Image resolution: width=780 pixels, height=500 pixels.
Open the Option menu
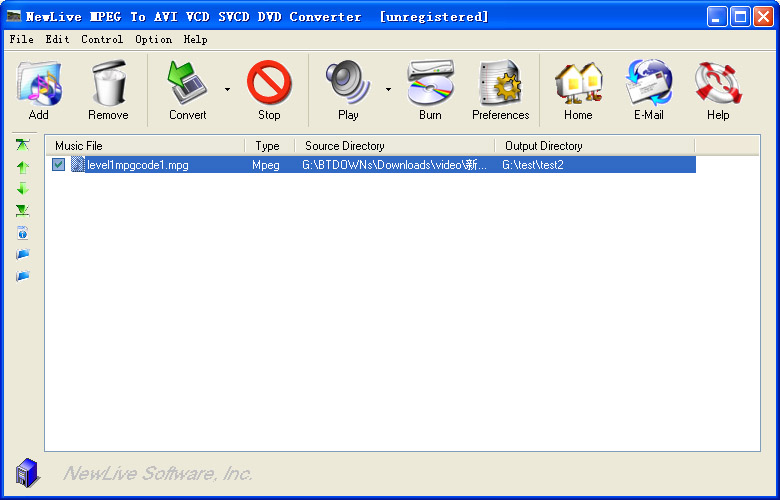[154, 39]
